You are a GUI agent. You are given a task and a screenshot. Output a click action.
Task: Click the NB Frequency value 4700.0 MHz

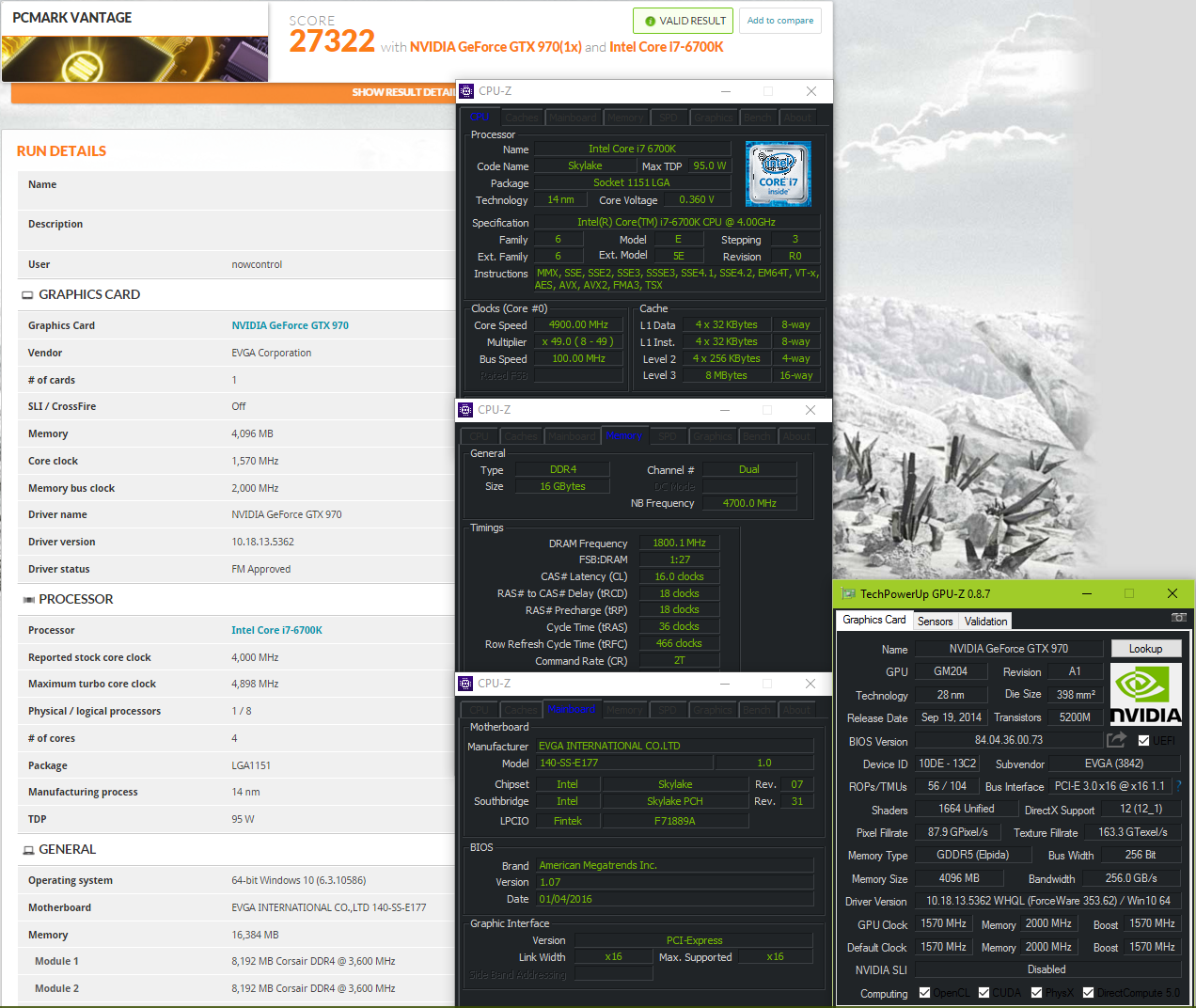pyautogui.click(x=749, y=503)
